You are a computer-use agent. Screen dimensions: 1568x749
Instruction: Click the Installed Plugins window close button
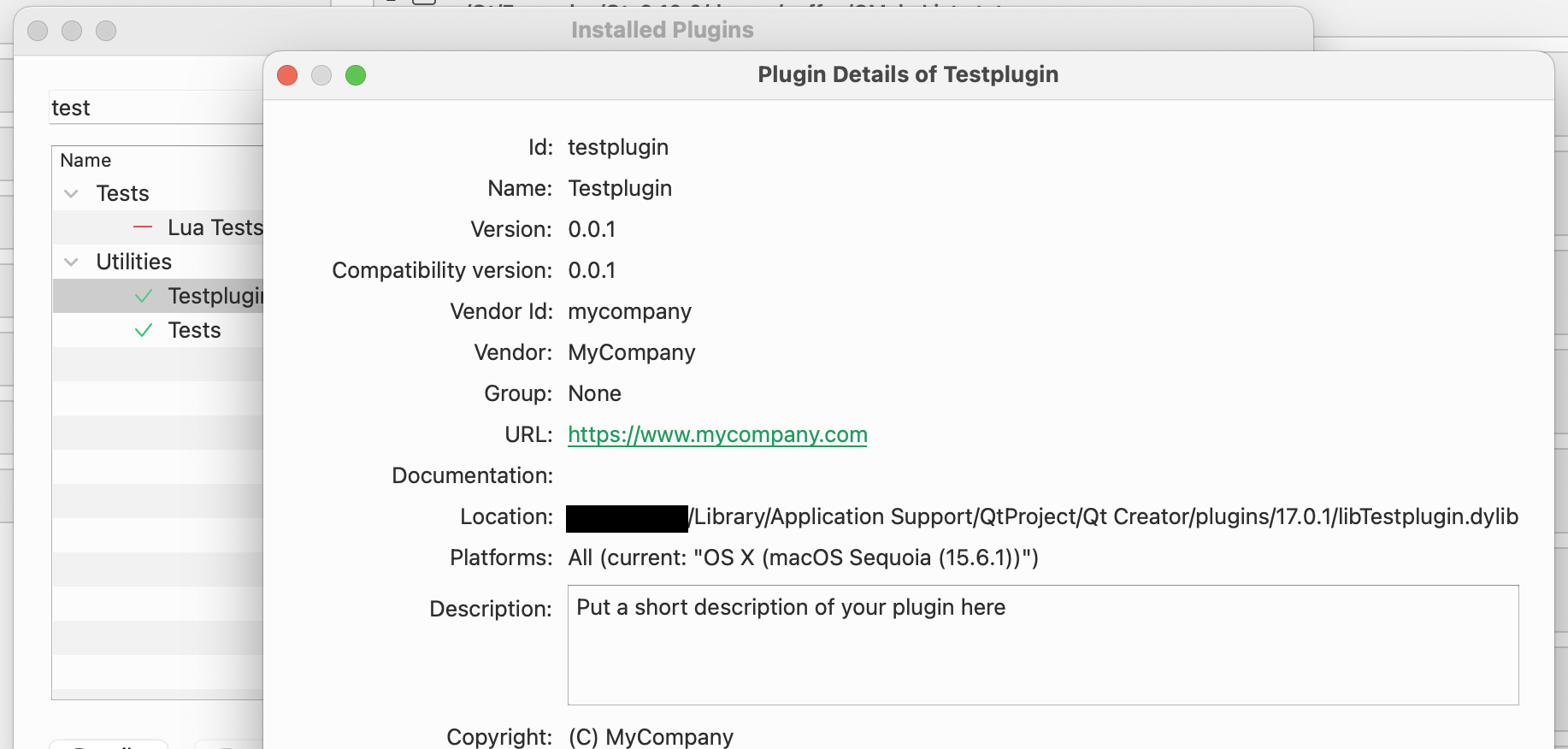click(38, 31)
